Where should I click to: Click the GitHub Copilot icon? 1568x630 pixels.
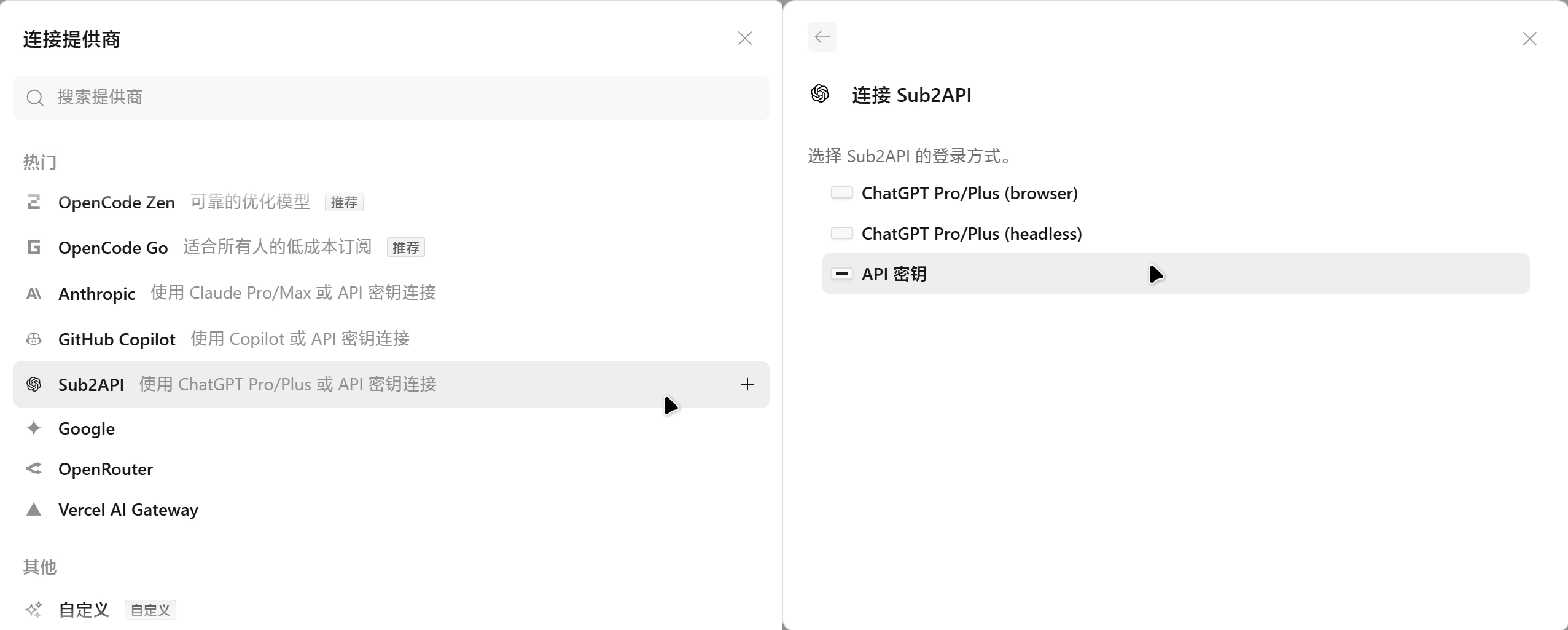pos(34,339)
